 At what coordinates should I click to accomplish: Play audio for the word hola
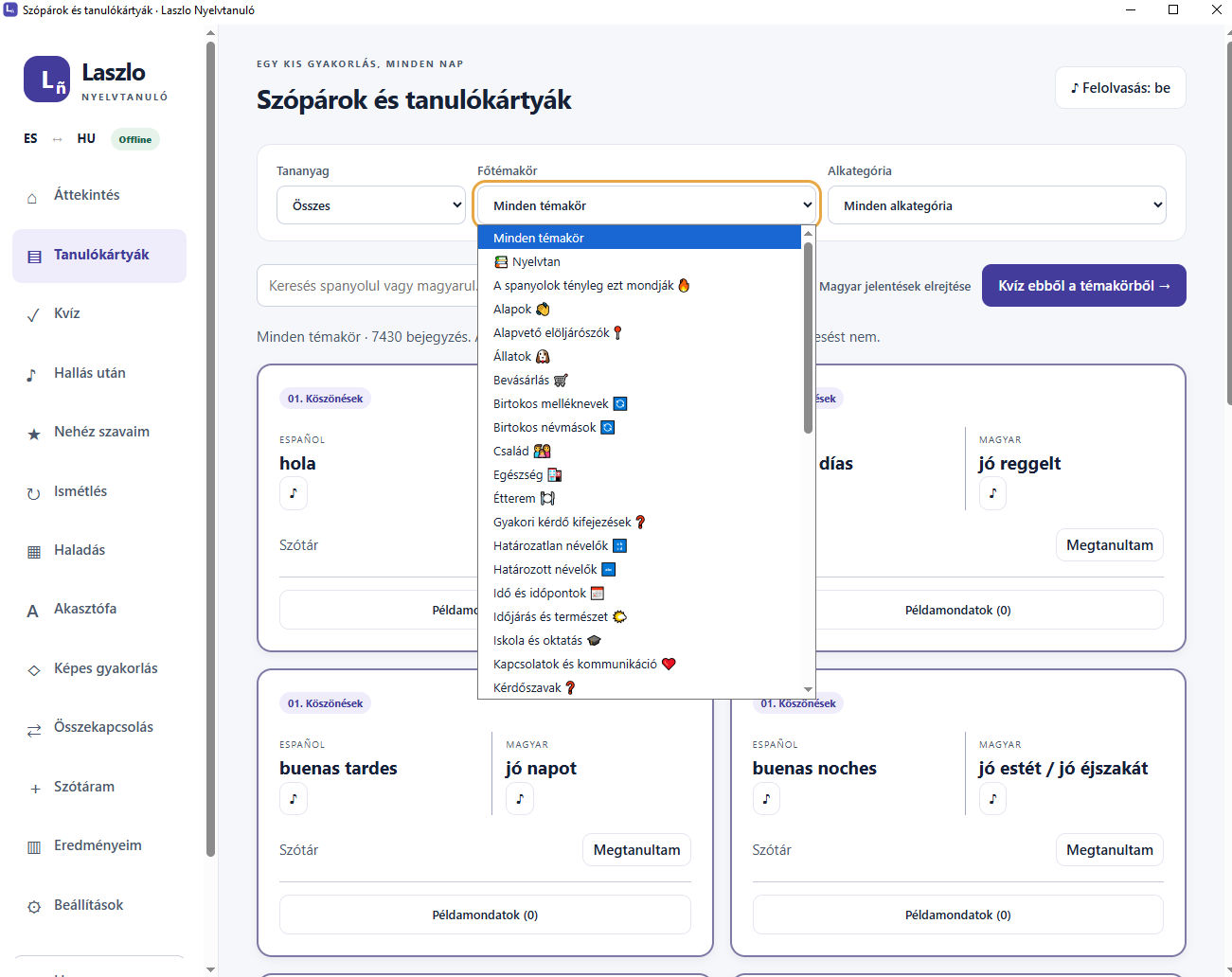(294, 493)
